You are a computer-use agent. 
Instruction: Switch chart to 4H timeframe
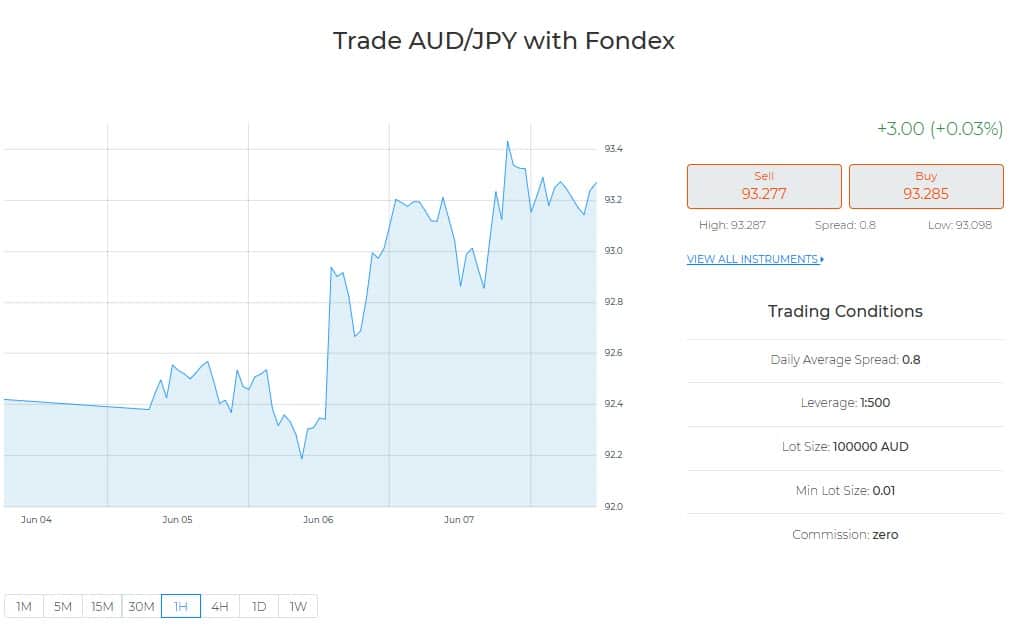click(220, 607)
